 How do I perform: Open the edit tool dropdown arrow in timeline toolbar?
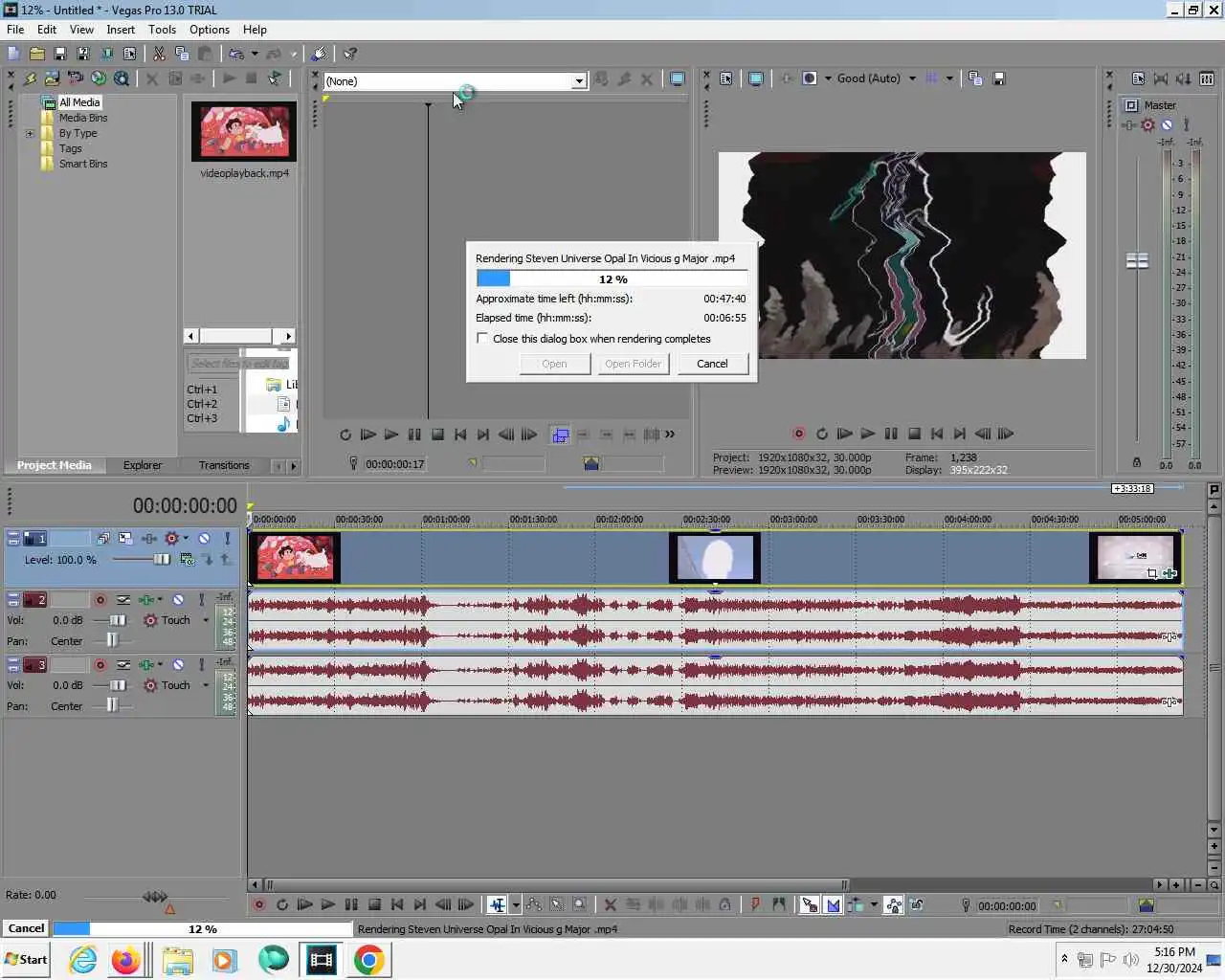[x=516, y=904]
